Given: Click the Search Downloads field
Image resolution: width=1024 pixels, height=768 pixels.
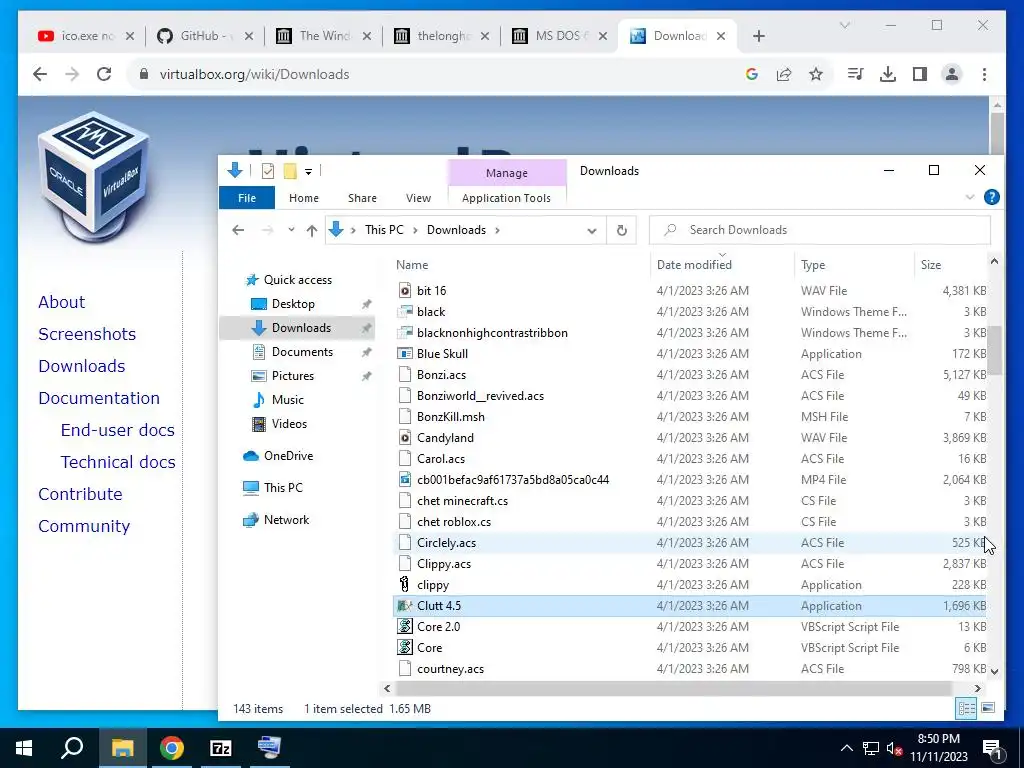Looking at the screenshot, I should (x=820, y=230).
